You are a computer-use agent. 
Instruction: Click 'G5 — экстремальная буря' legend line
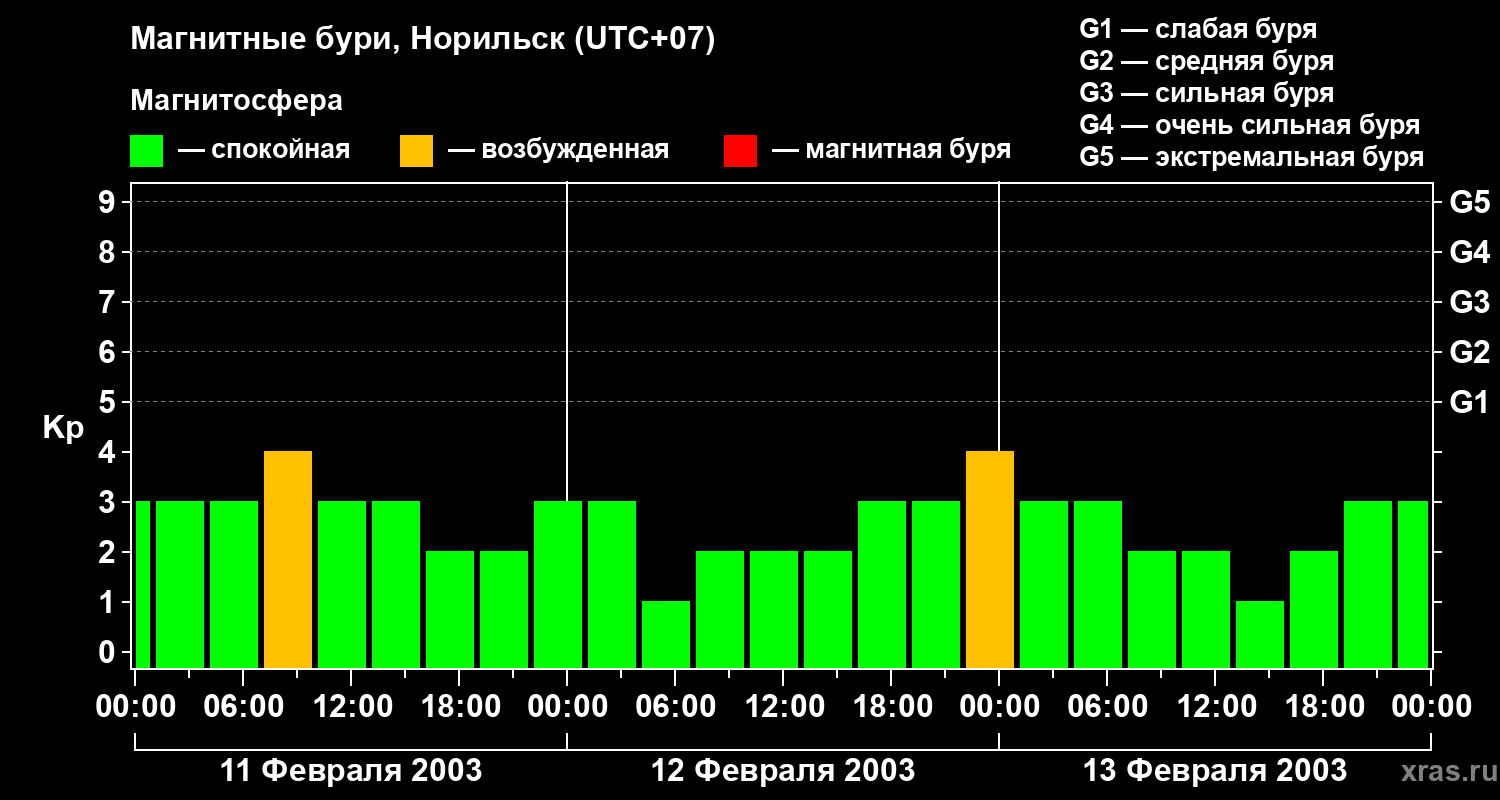tap(1252, 157)
